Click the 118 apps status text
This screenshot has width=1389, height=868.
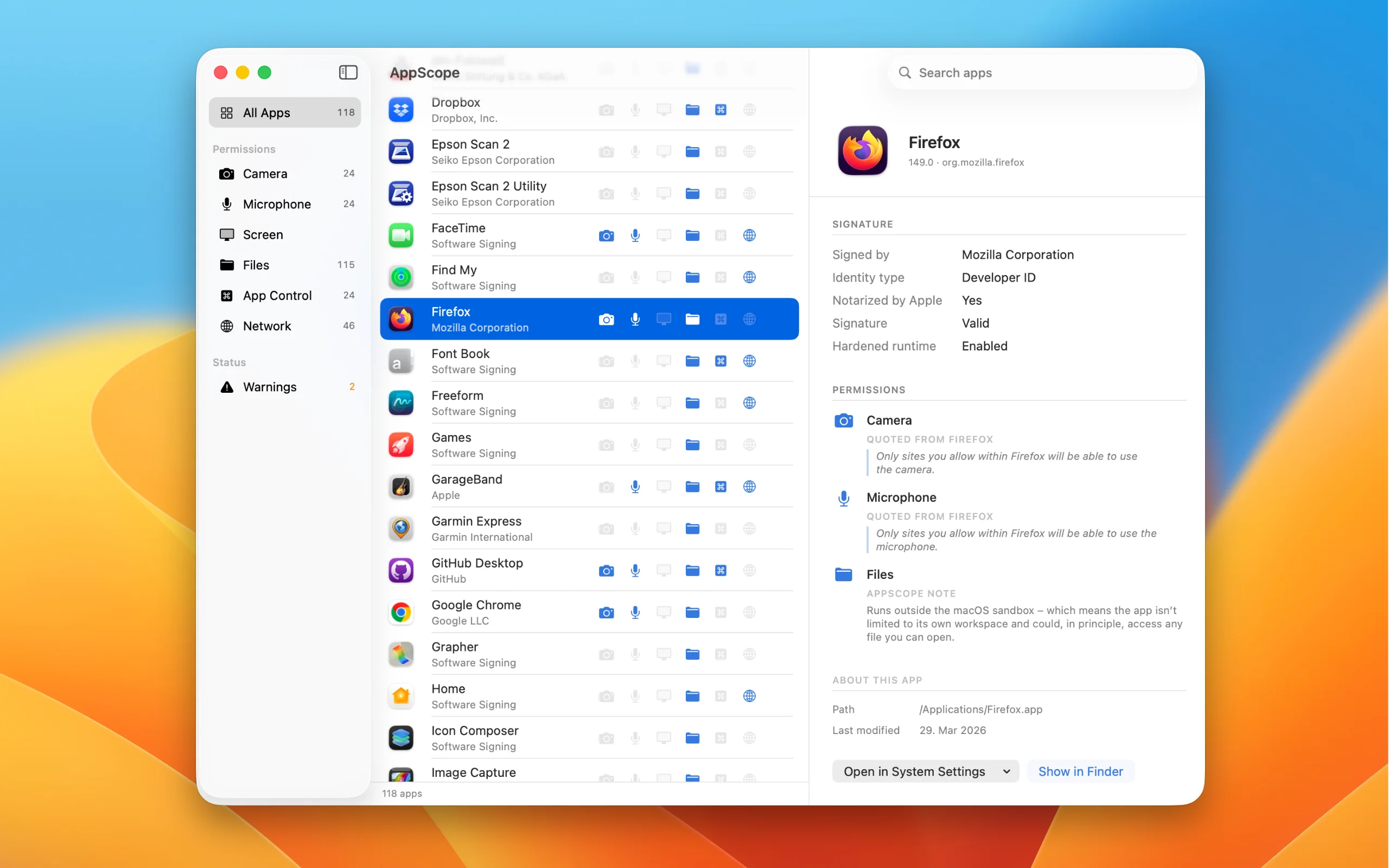click(x=402, y=793)
